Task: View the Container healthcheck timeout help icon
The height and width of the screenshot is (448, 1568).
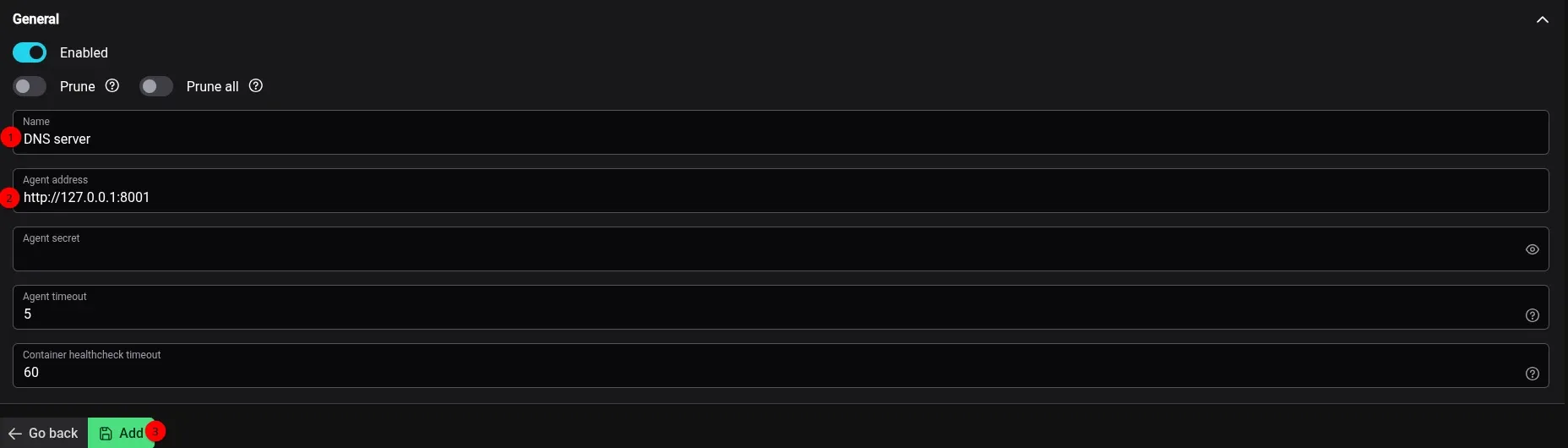Action: [1532, 374]
